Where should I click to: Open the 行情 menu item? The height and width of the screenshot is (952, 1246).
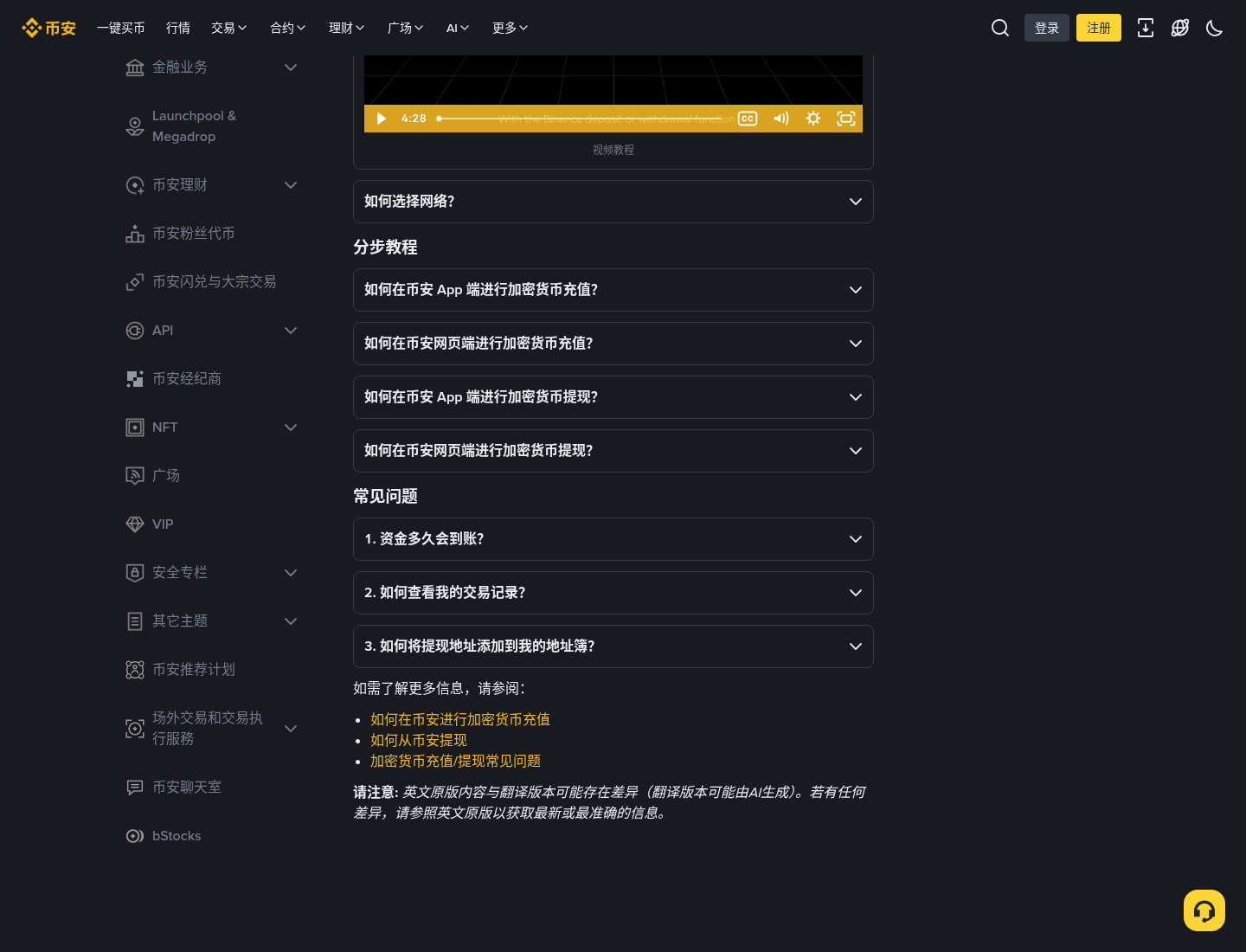pos(178,28)
